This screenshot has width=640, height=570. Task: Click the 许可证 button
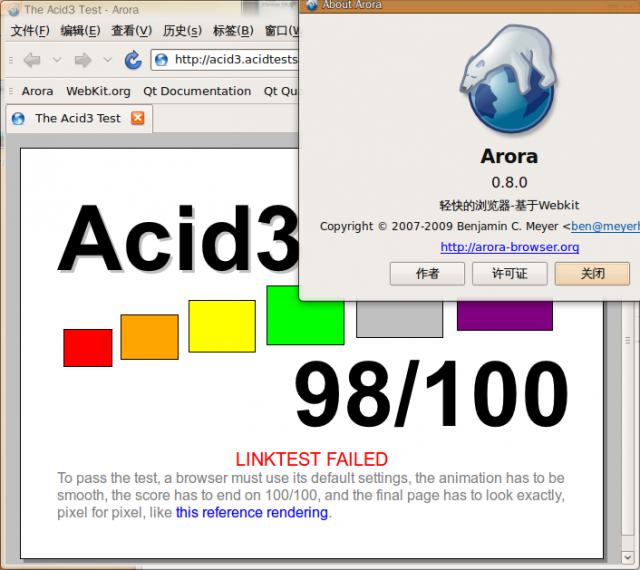tap(509, 274)
